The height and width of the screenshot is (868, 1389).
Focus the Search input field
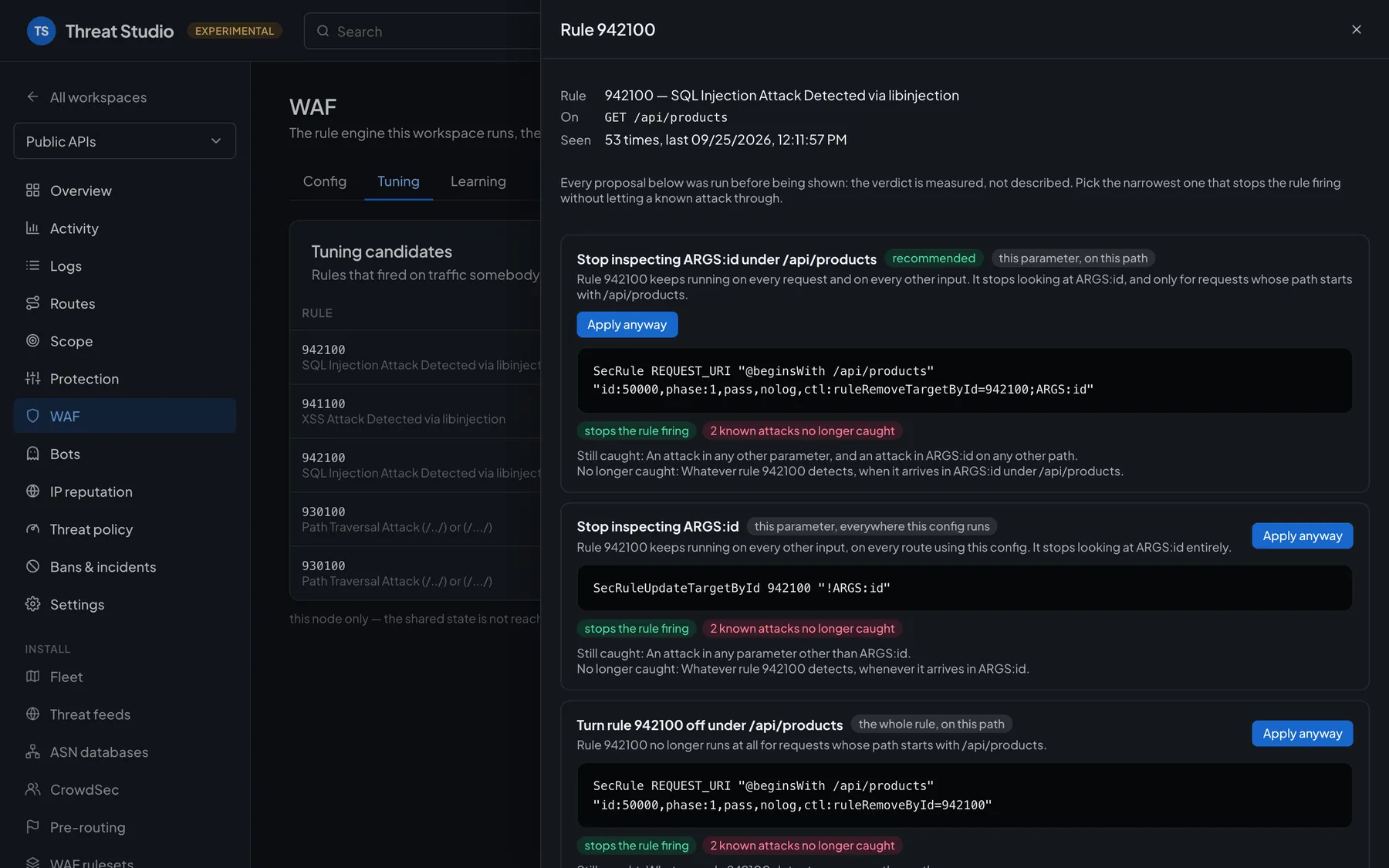(424, 32)
